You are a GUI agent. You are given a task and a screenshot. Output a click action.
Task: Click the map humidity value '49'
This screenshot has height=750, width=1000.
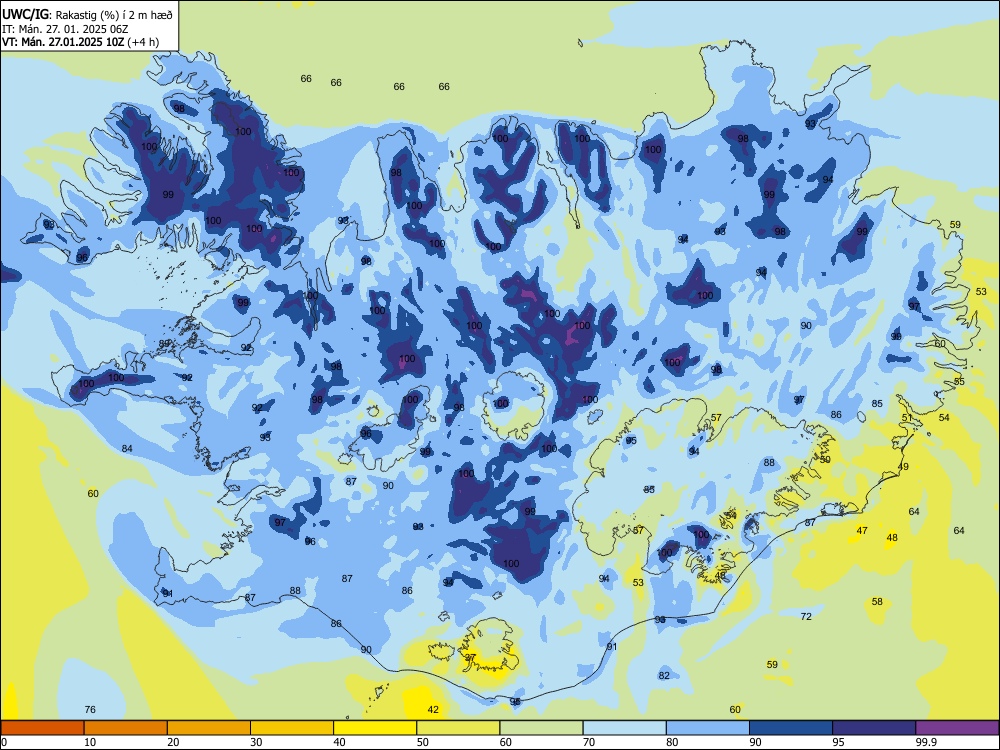click(x=902, y=466)
